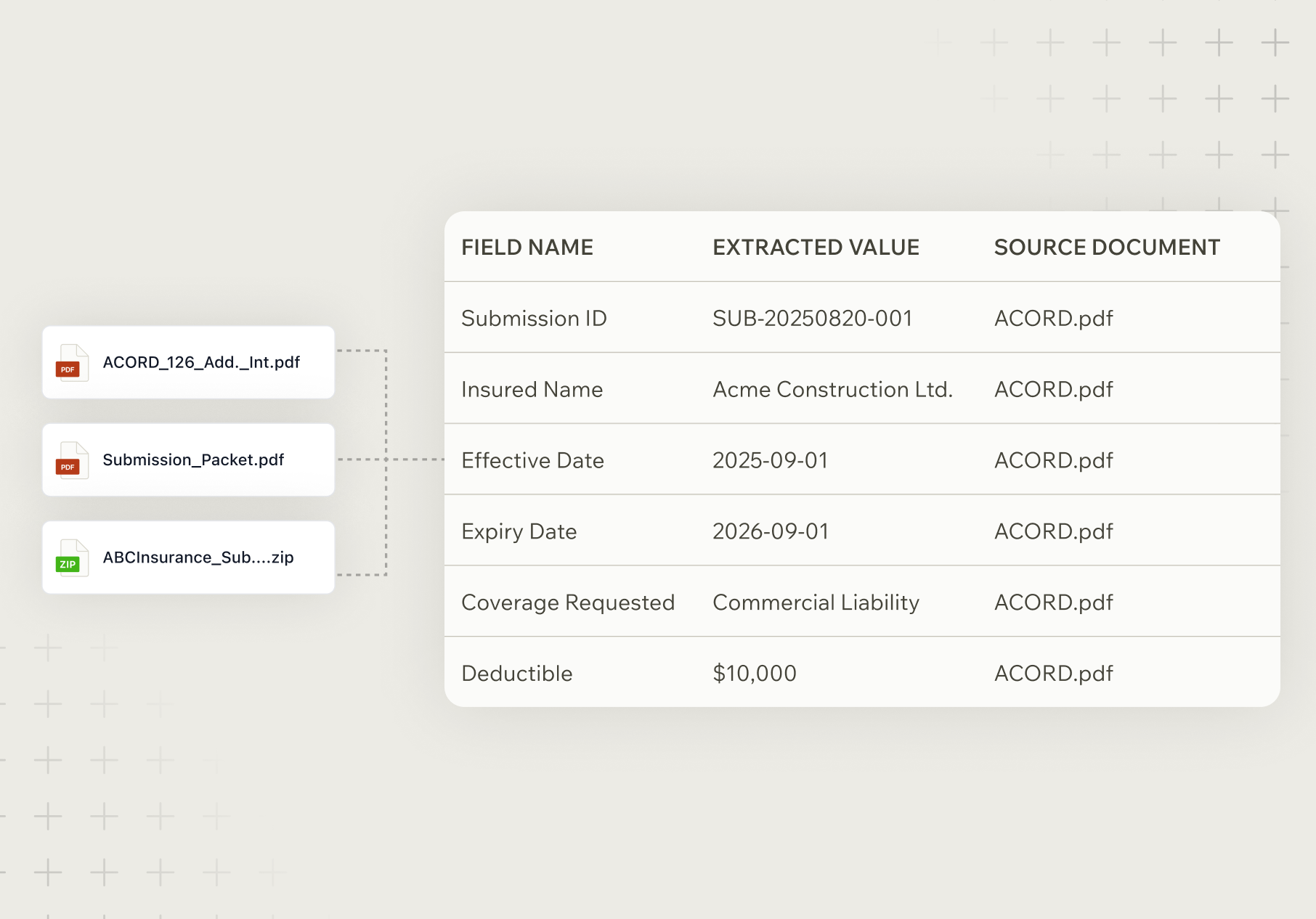
Task: Select the $10,000 Deductible value
Action: point(754,674)
